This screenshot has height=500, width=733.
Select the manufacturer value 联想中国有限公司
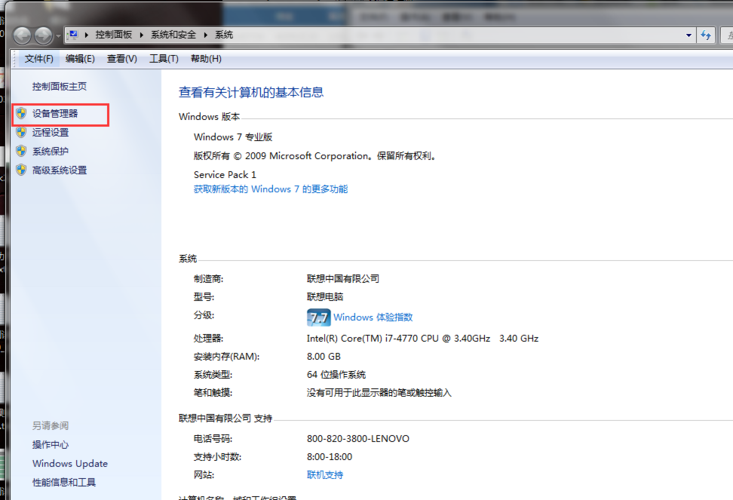tap(343, 279)
